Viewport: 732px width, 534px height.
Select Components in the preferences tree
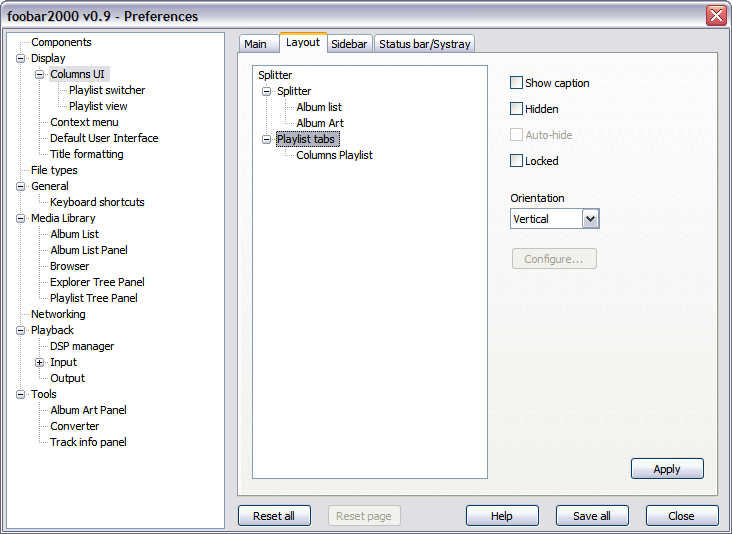61,42
